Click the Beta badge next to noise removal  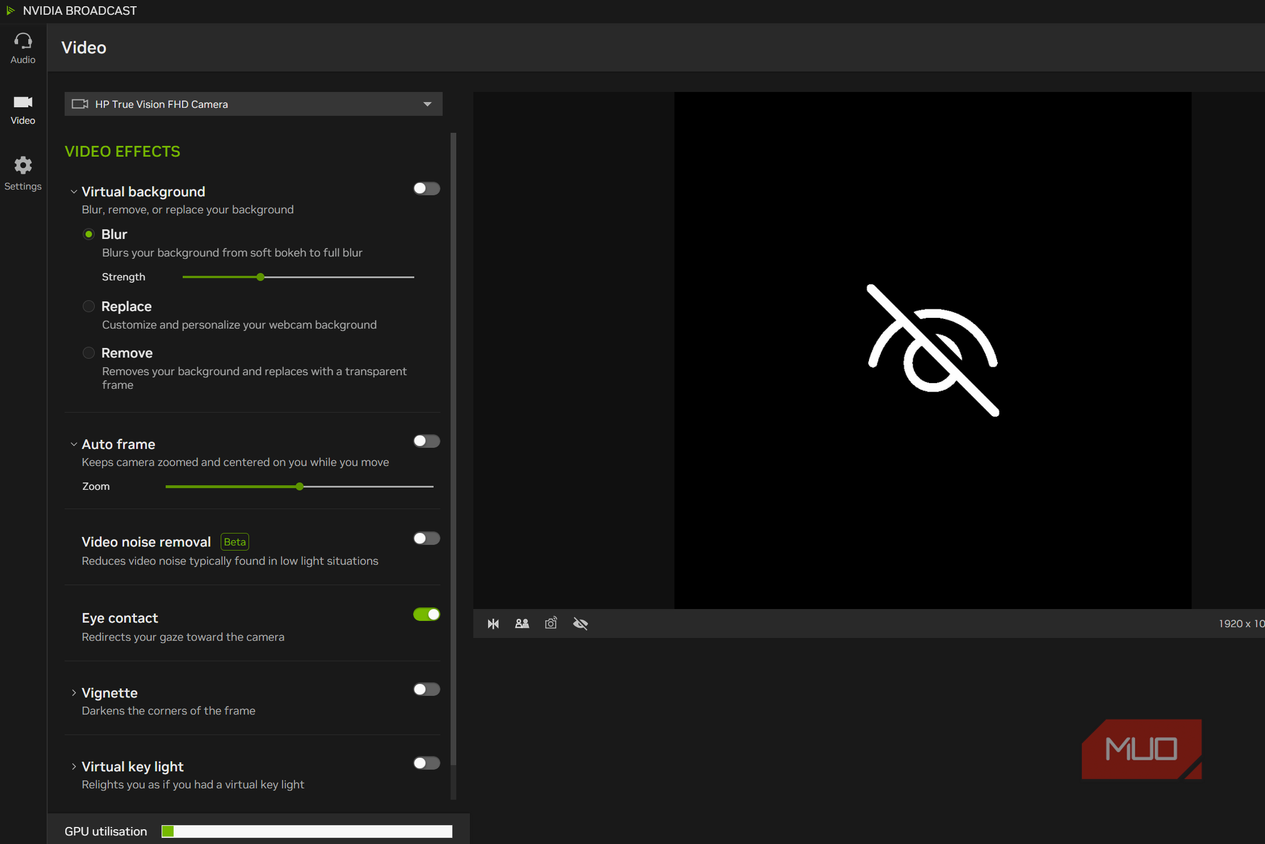pyautogui.click(x=235, y=542)
